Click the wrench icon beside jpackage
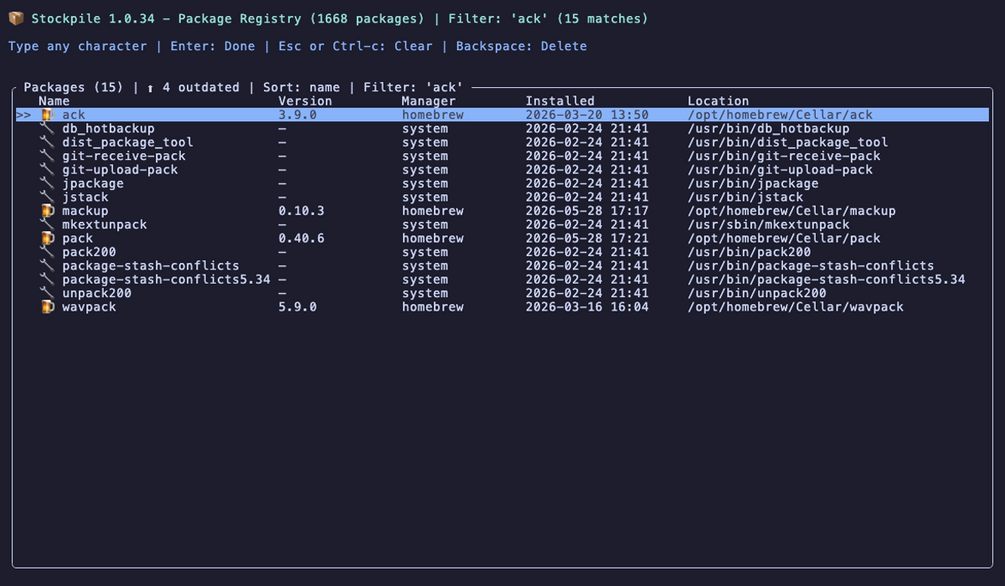Image resolution: width=1005 pixels, height=586 pixels. (47, 183)
